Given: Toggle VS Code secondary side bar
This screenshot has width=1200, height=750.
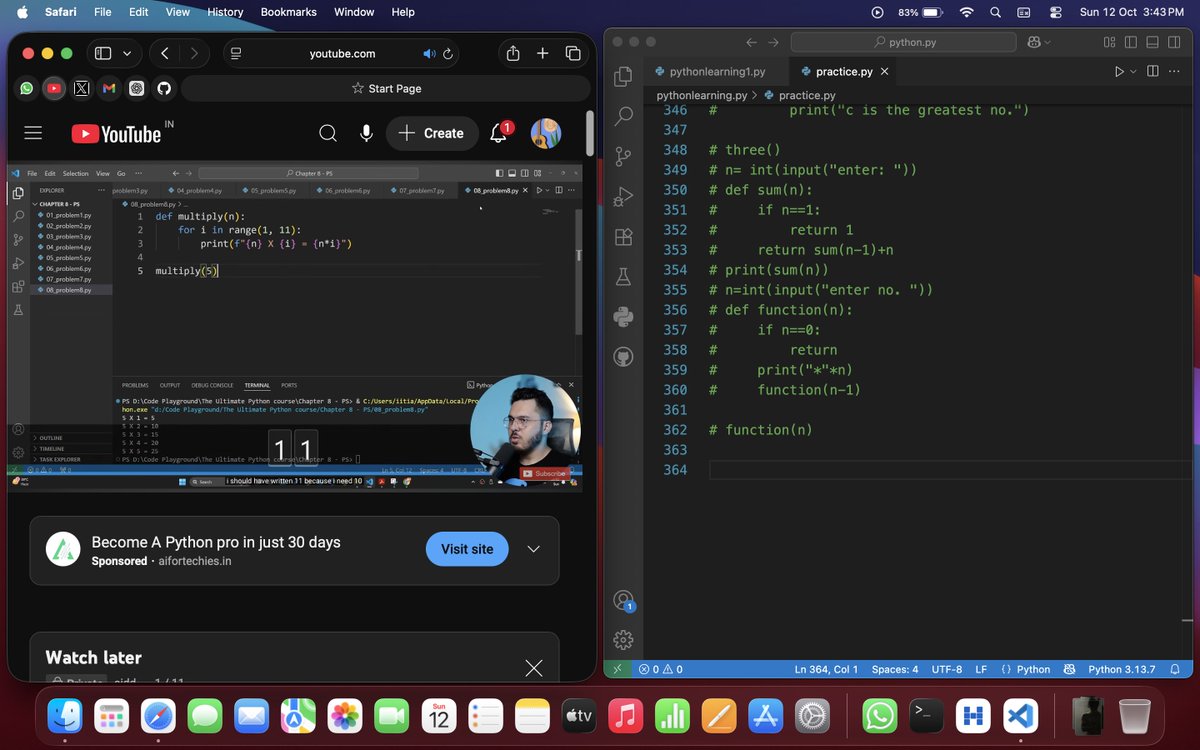Looking at the screenshot, I should pyautogui.click(x=1175, y=42).
